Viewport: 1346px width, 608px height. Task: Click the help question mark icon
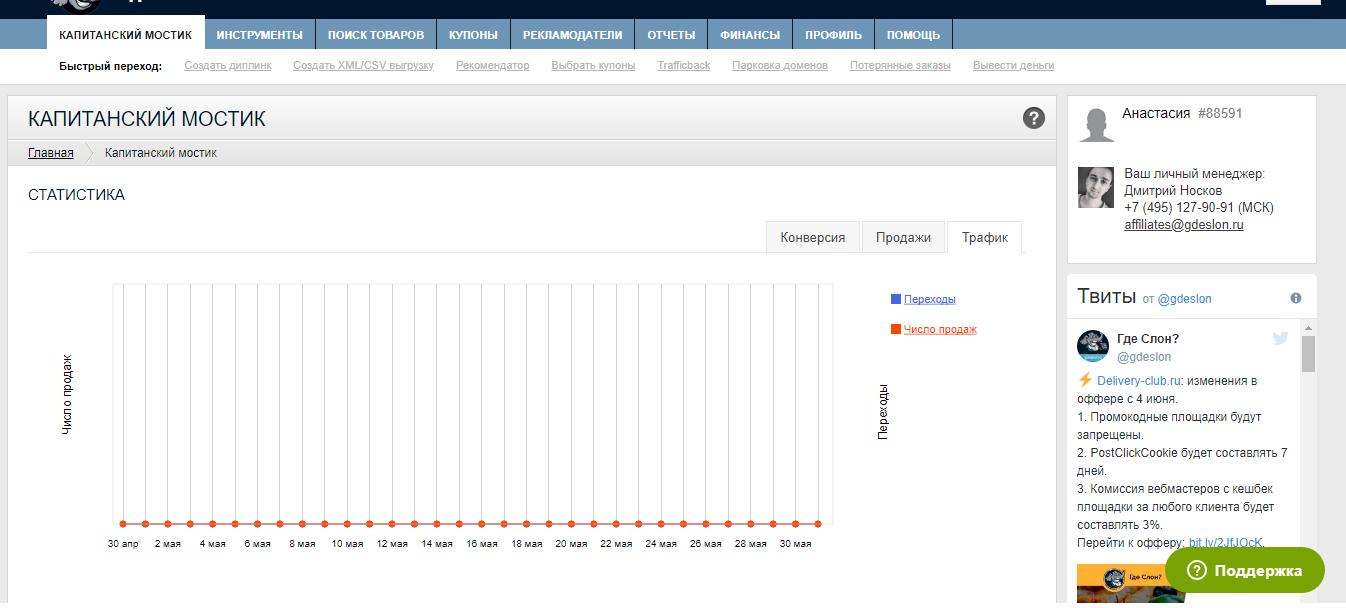tap(1034, 118)
